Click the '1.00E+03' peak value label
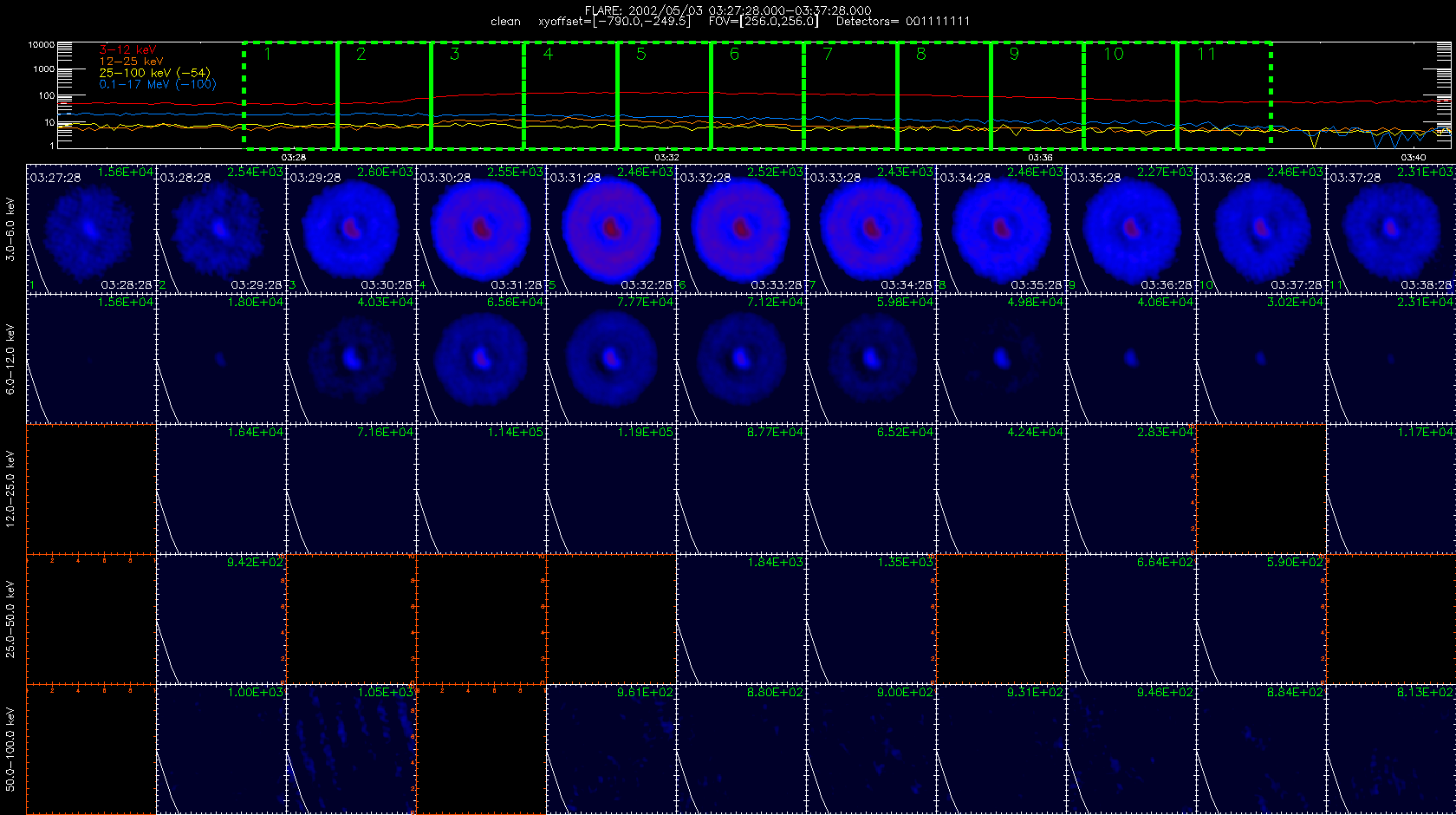 coord(256,693)
